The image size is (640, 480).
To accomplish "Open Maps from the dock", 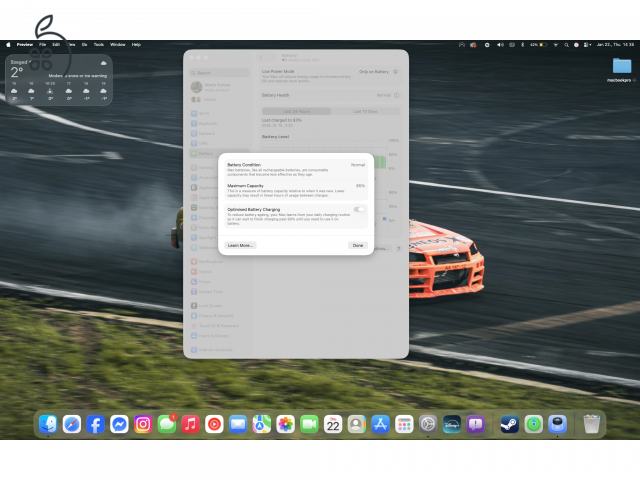I will tap(262, 424).
